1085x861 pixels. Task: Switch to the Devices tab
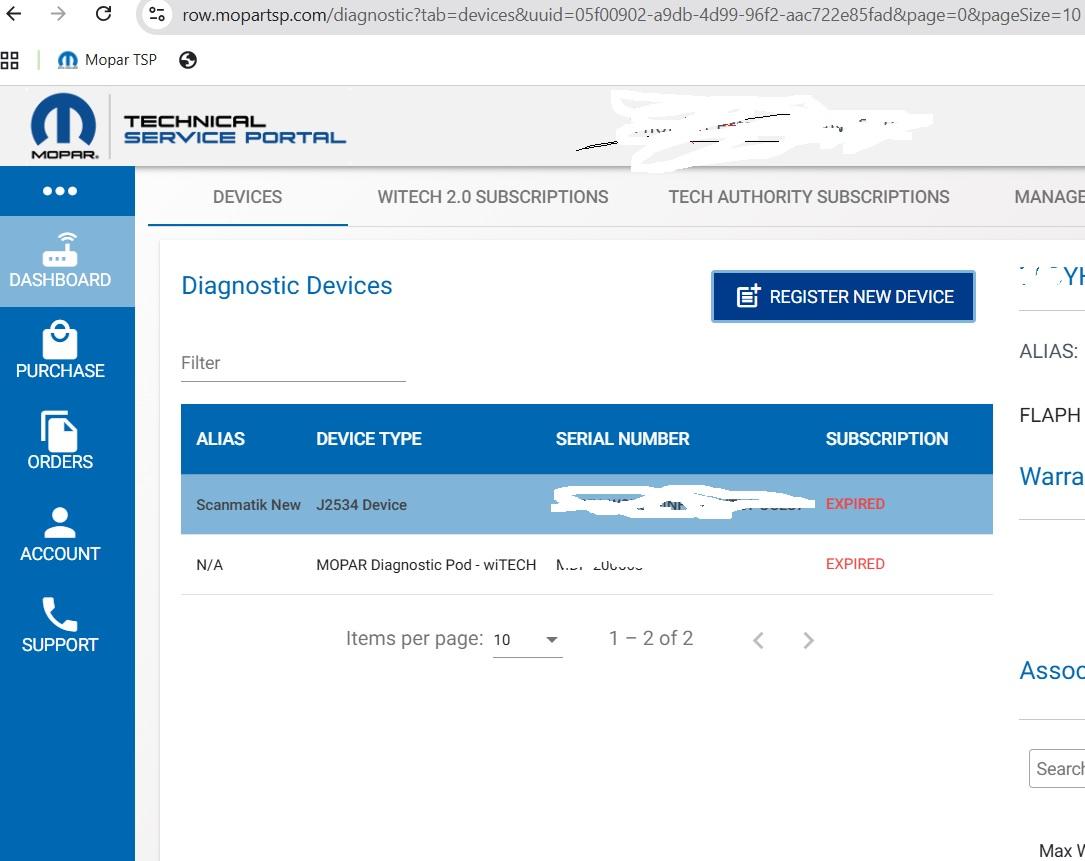coord(248,197)
